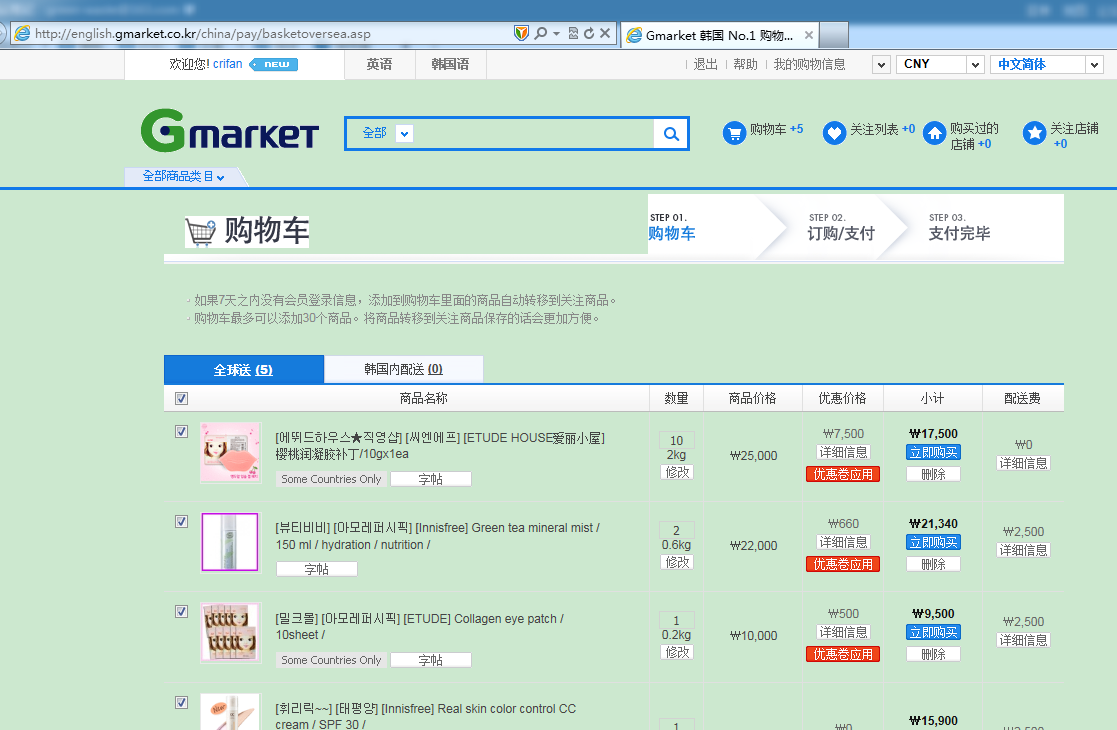This screenshot has height=730, width=1117.
Task: Click 修改 for the 0.2kg item quantity
Action: pos(677,652)
